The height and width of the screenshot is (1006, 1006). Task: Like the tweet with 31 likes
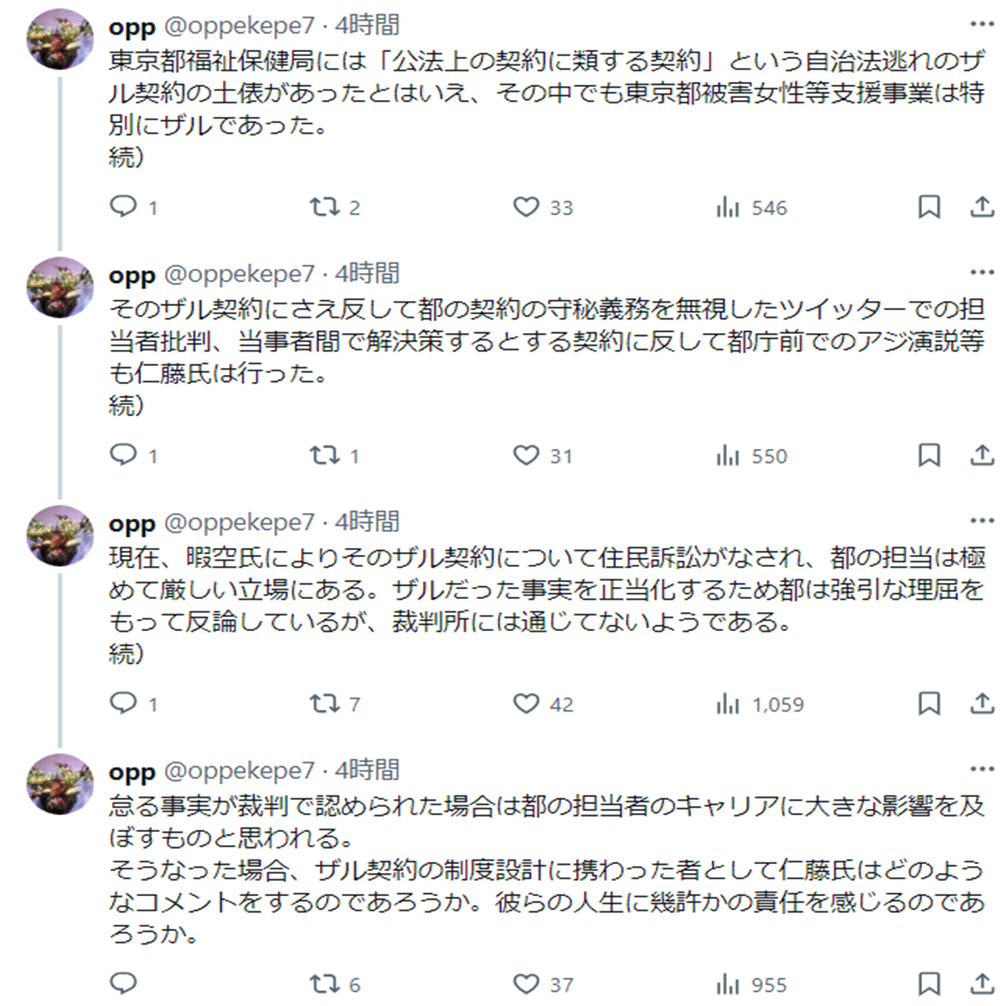coord(527,456)
